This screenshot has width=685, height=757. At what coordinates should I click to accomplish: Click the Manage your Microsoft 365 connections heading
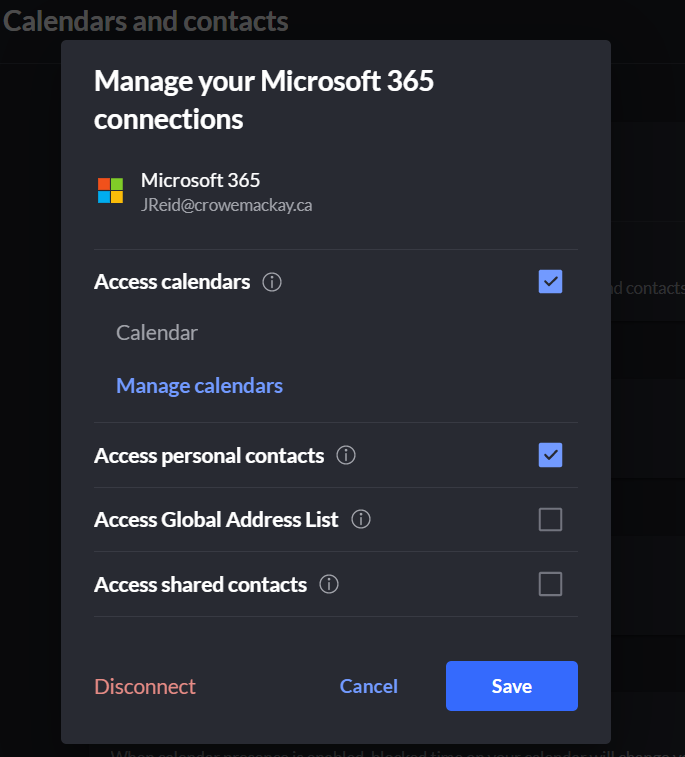click(264, 100)
